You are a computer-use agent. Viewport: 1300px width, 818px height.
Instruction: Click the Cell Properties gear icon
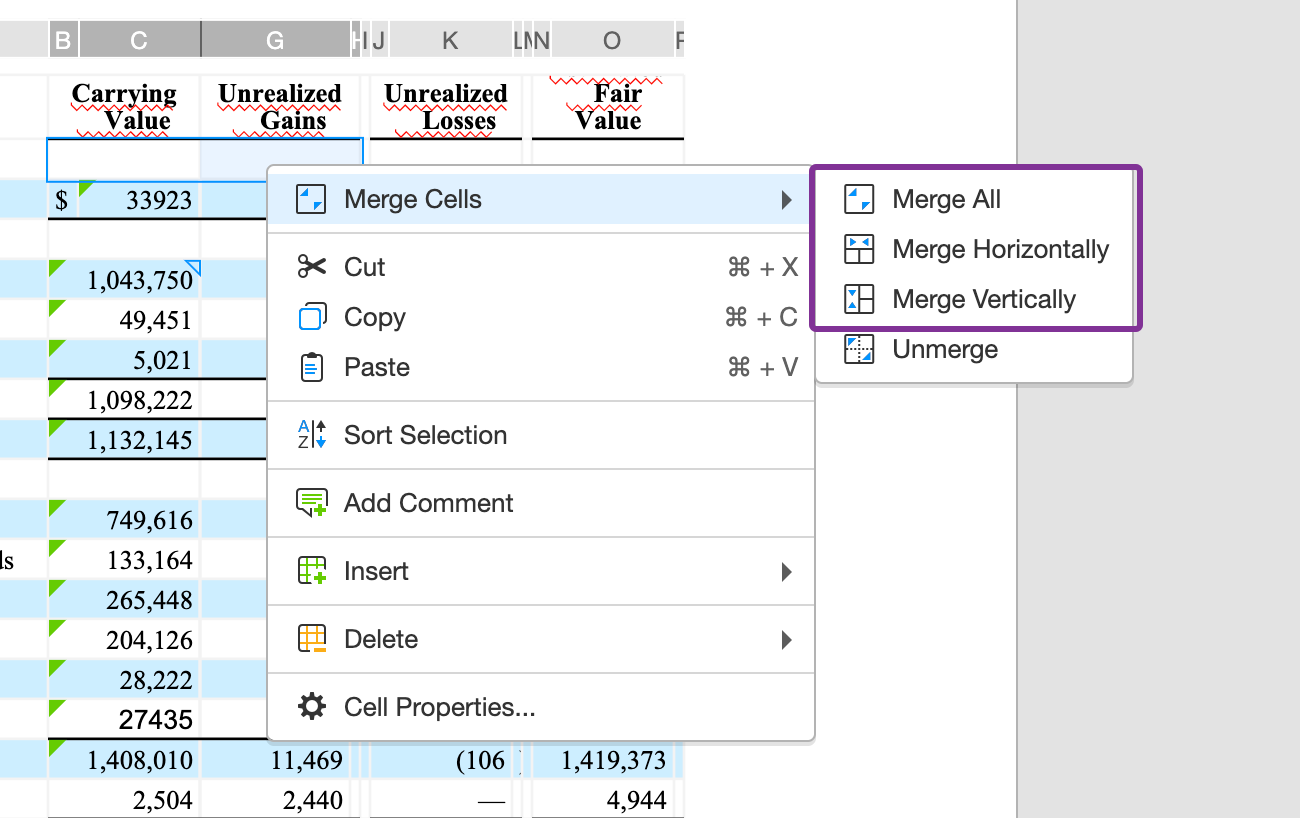[311, 707]
